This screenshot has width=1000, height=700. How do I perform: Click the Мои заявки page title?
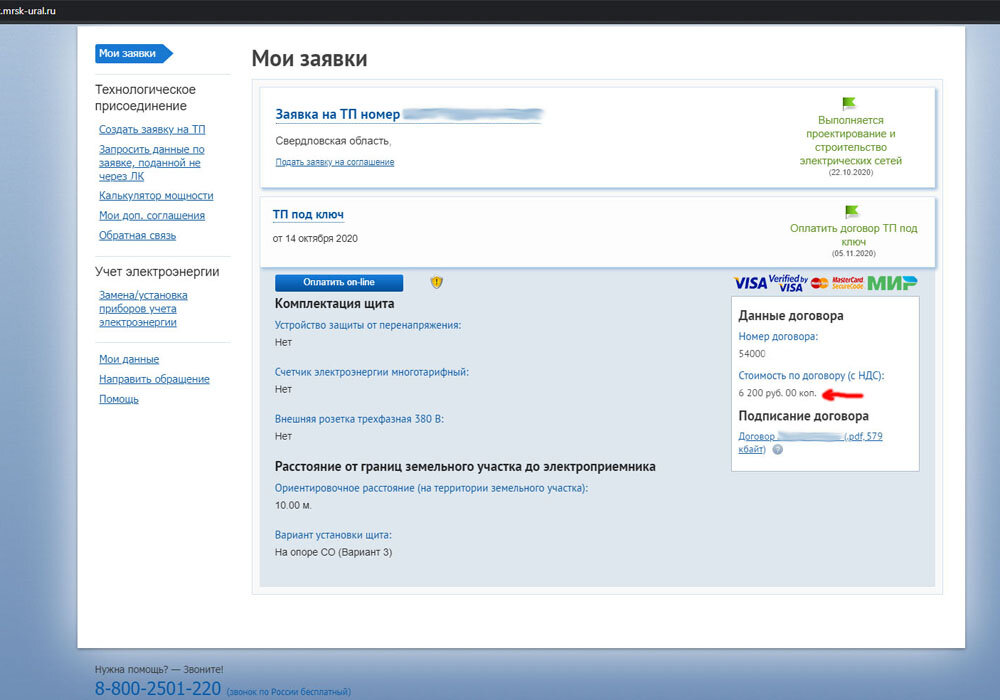point(309,59)
